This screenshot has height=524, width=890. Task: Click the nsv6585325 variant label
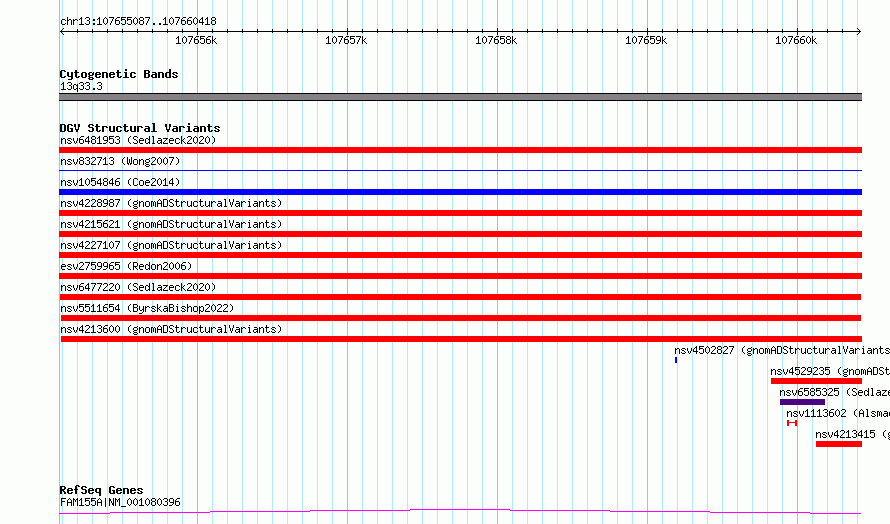point(834,392)
